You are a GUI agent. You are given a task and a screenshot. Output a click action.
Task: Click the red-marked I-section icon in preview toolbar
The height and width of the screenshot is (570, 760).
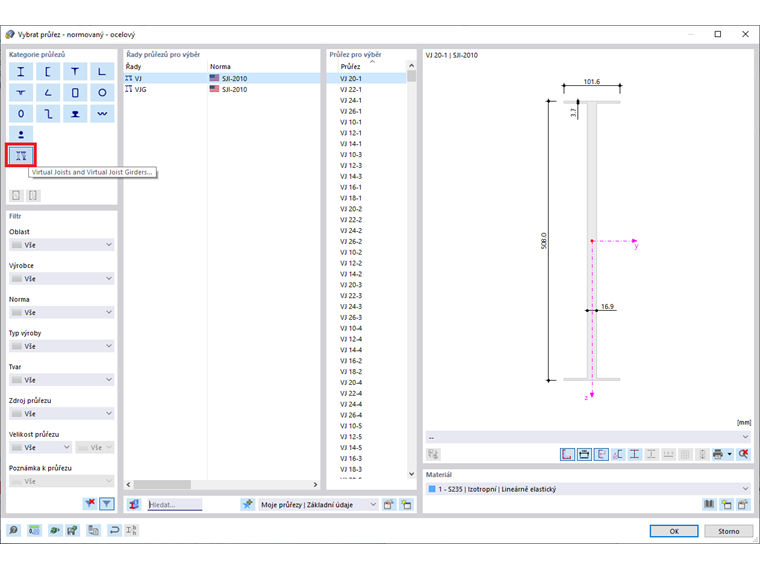click(634, 454)
